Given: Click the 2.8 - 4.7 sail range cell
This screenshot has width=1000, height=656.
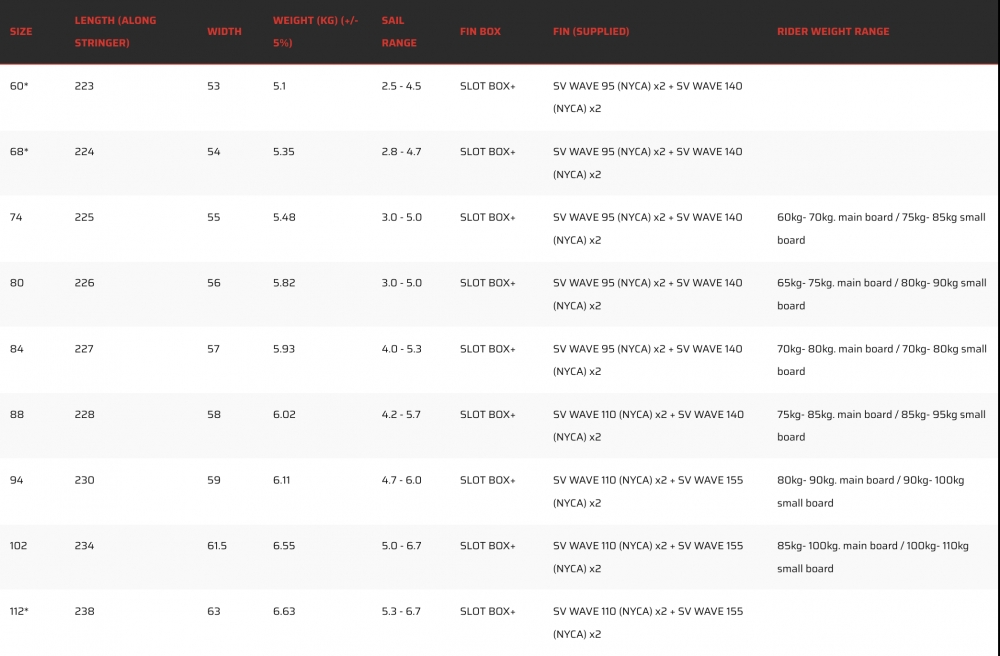Looking at the screenshot, I should pos(401,152).
